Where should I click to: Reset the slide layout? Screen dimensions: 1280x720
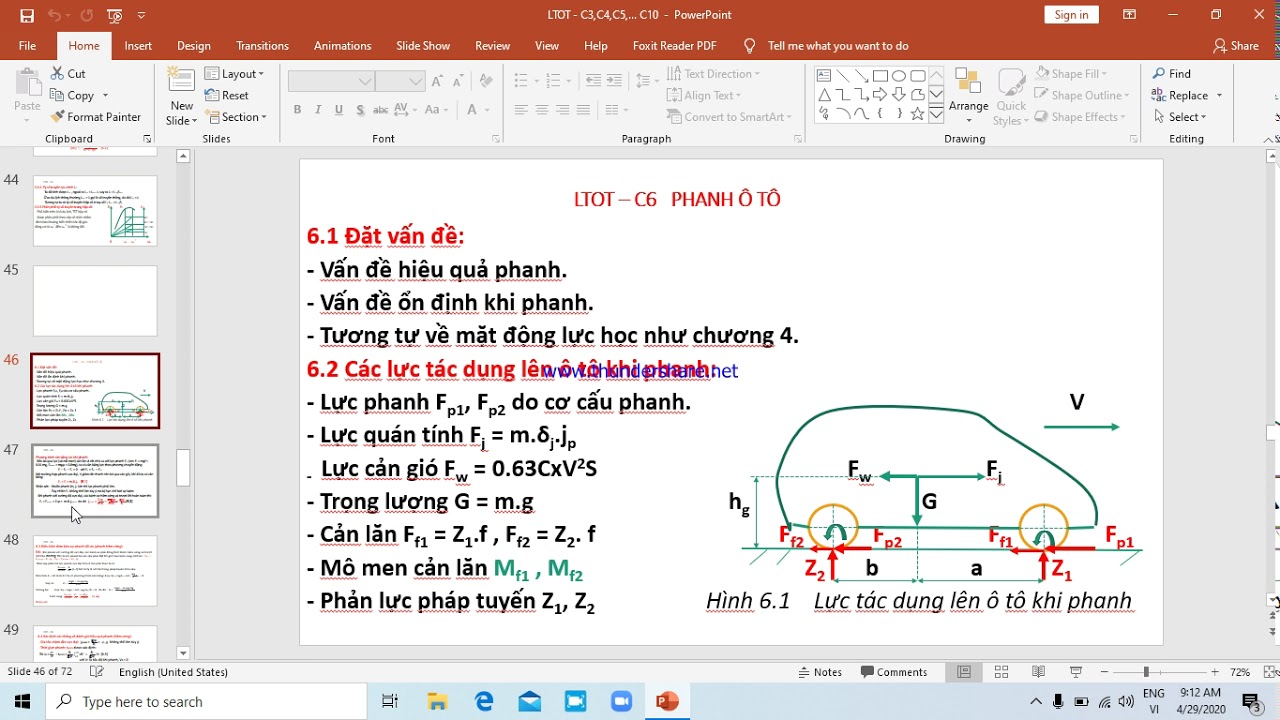227,95
